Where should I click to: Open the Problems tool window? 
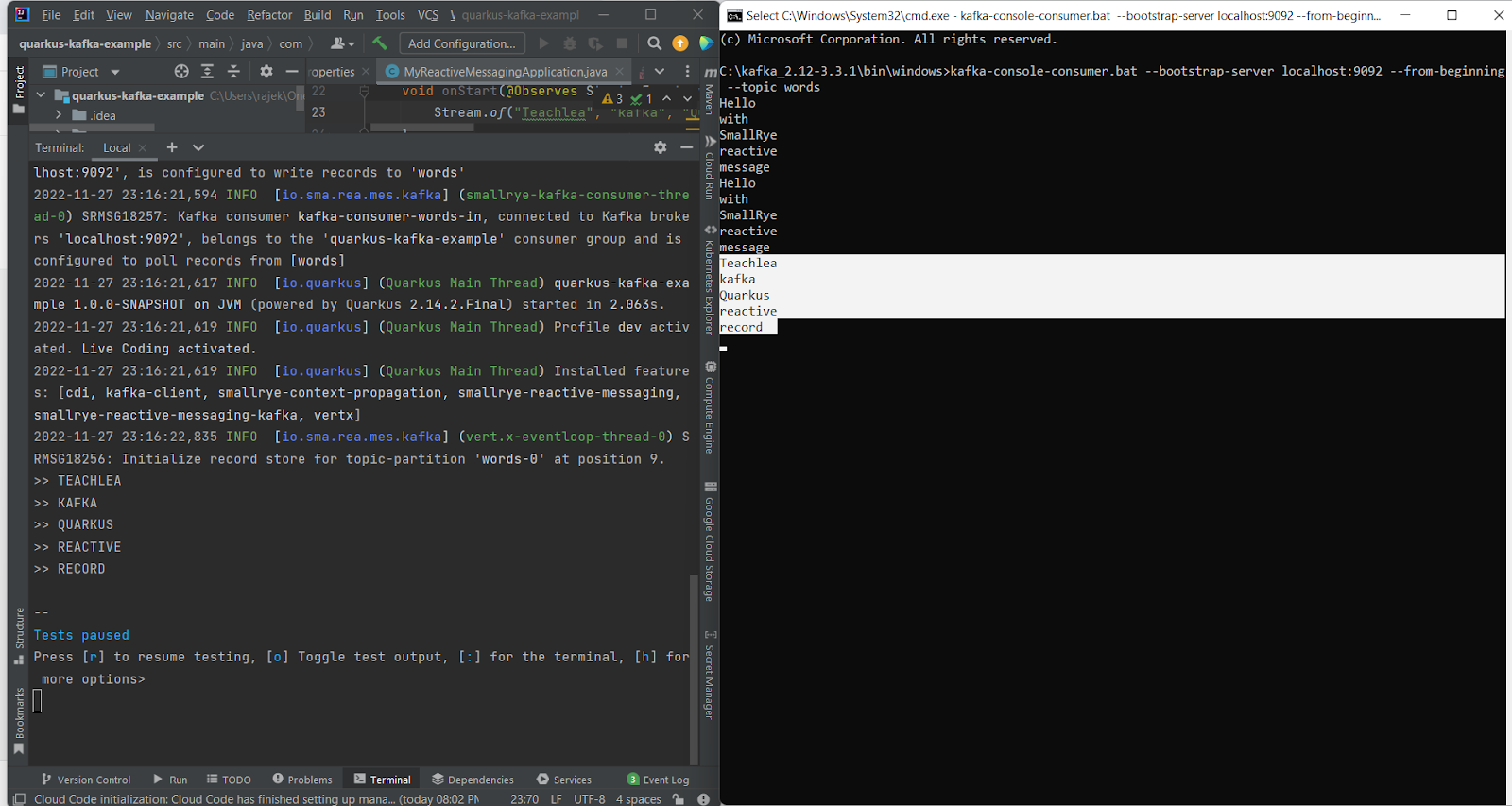(x=302, y=780)
